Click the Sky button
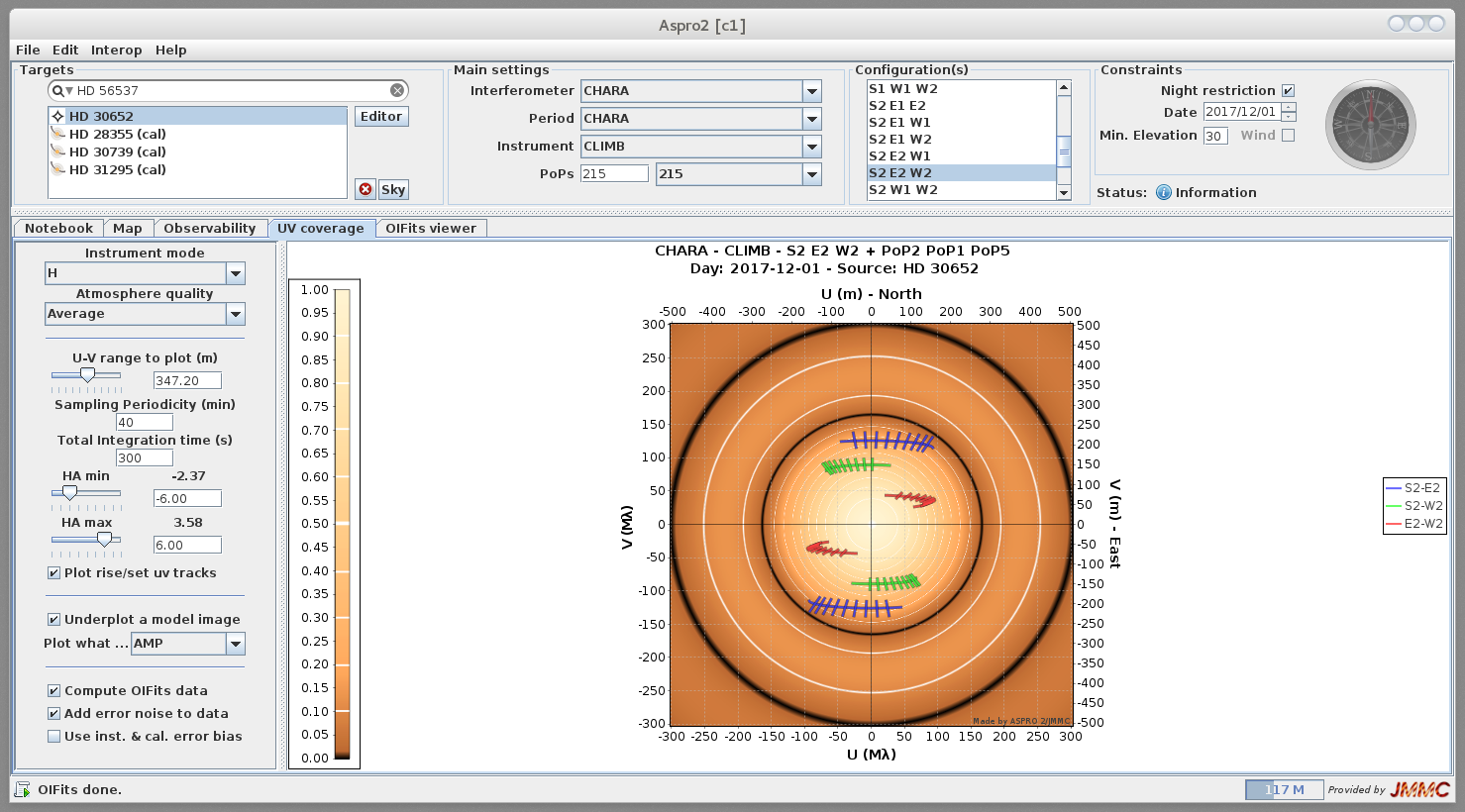 (x=393, y=189)
